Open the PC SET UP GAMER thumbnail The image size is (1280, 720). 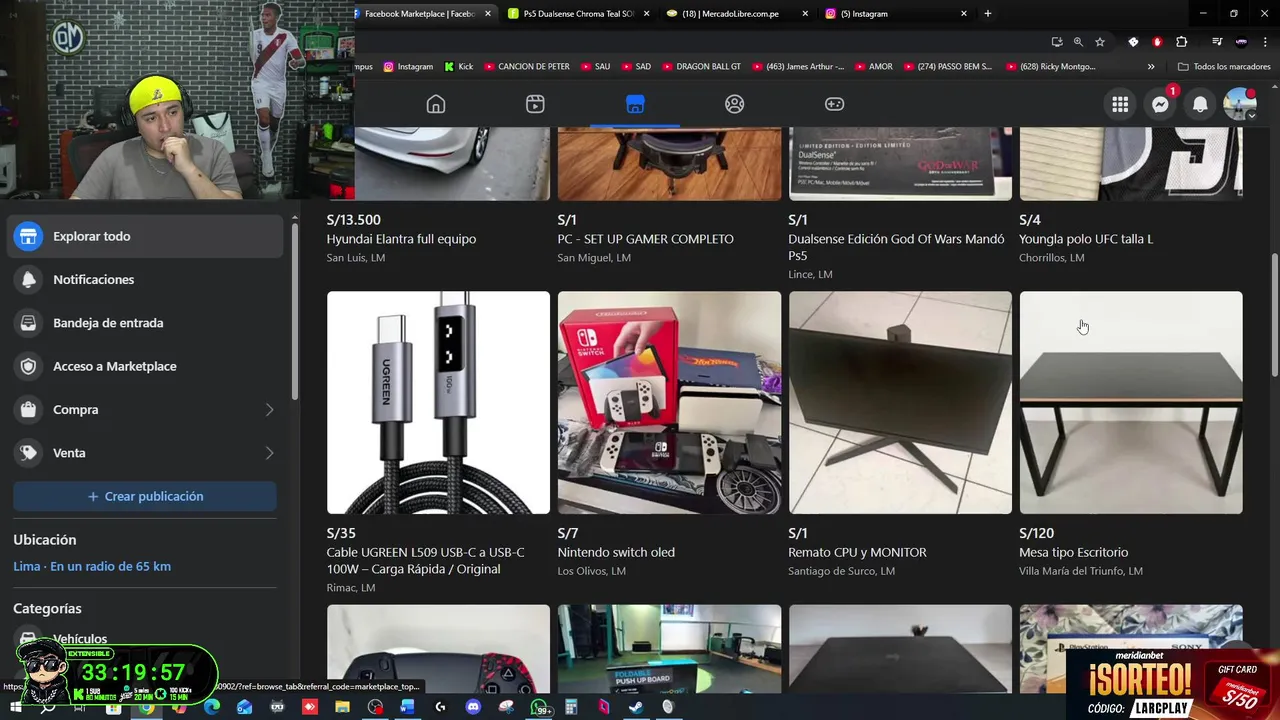[669, 164]
